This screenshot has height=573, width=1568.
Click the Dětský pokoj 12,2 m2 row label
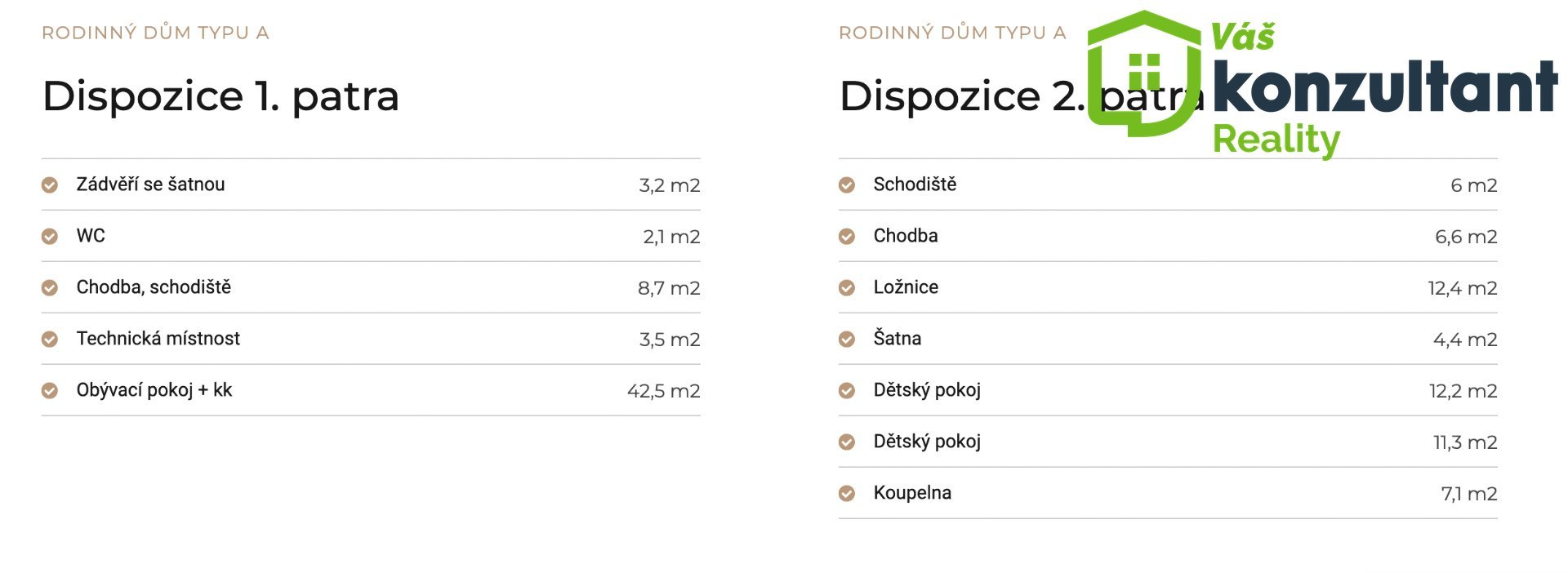coord(927,390)
